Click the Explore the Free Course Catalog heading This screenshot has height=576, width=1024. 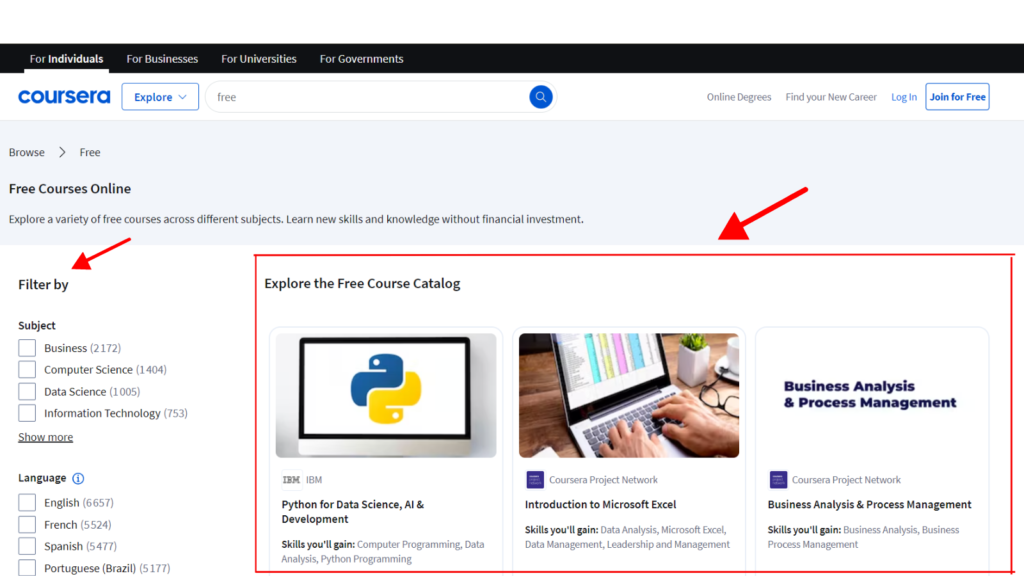click(362, 283)
